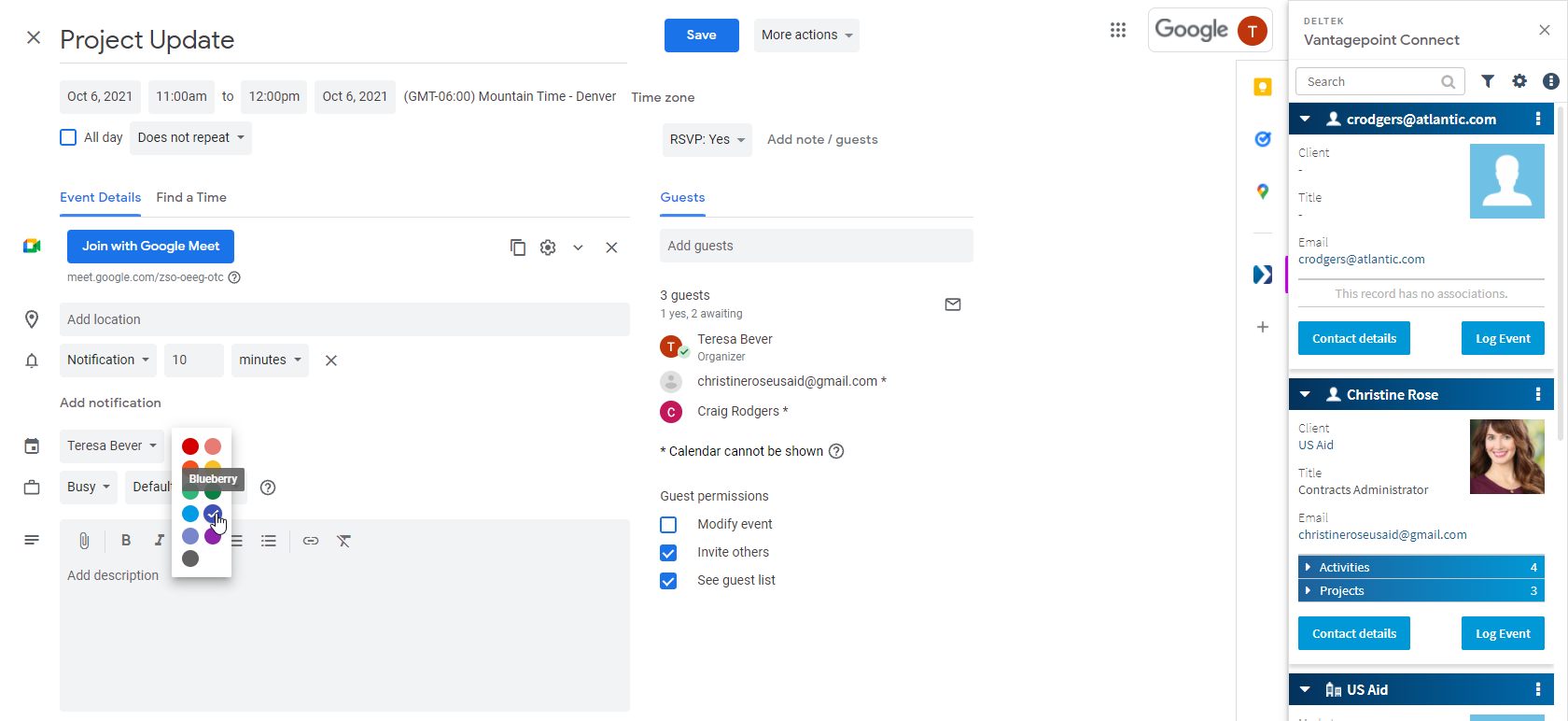Open RSVP: Yes dropdown
Viewport: 1568px width, 721px height.
click(707, 139)
